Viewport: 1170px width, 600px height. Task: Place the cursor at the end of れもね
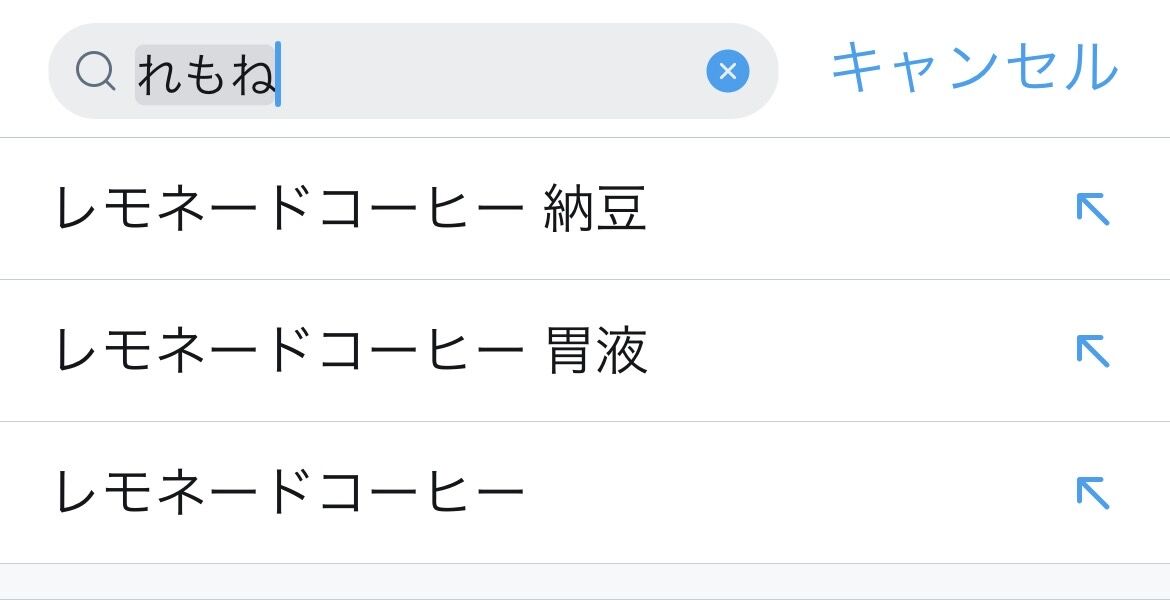pyautogui.click(x=277, y=75)
